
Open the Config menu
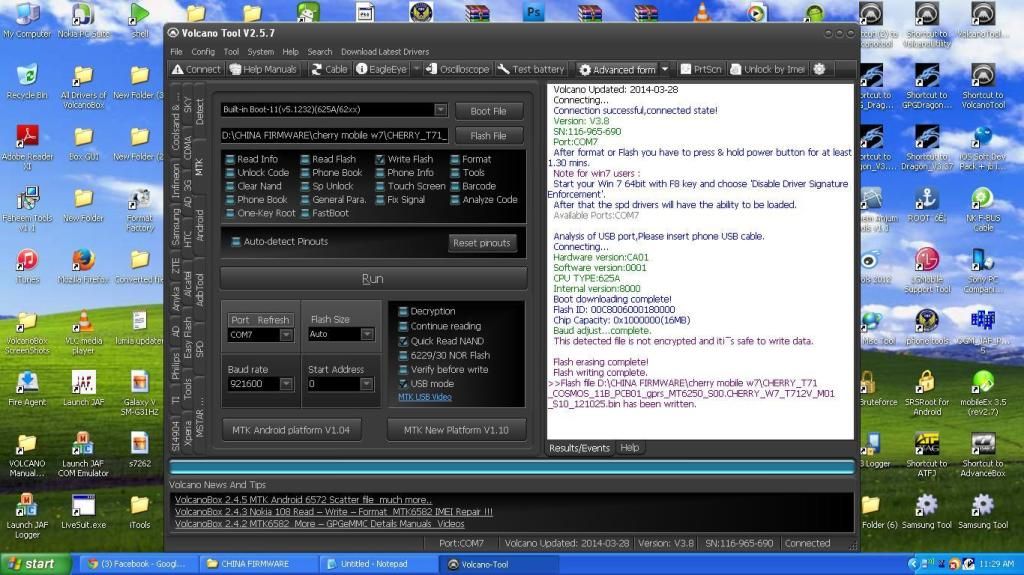[203, 52]
